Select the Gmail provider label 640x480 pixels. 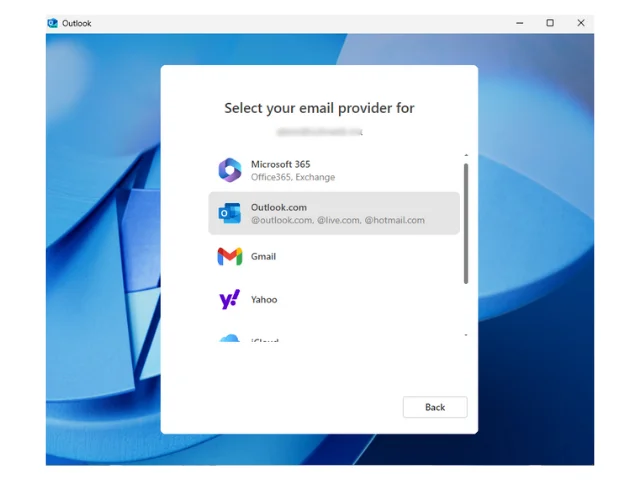(263, 256)
